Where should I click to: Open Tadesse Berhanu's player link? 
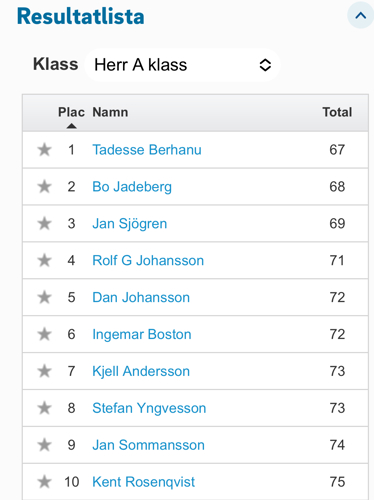(147, 150)
